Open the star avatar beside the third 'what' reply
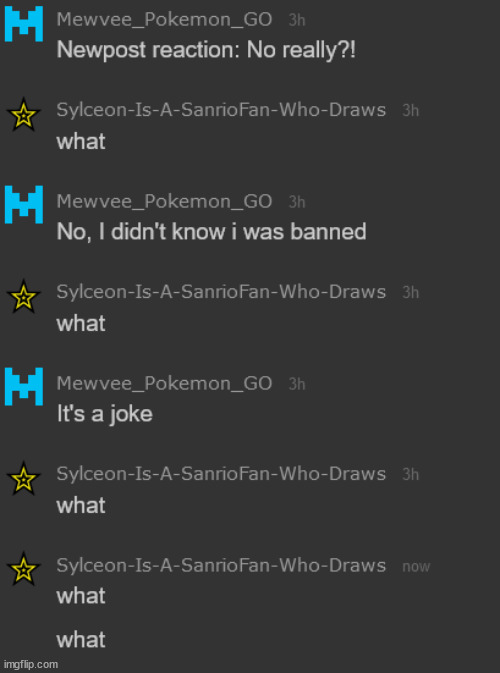The width and height of the screenshot is (500, 673). [x=24, y=478]
